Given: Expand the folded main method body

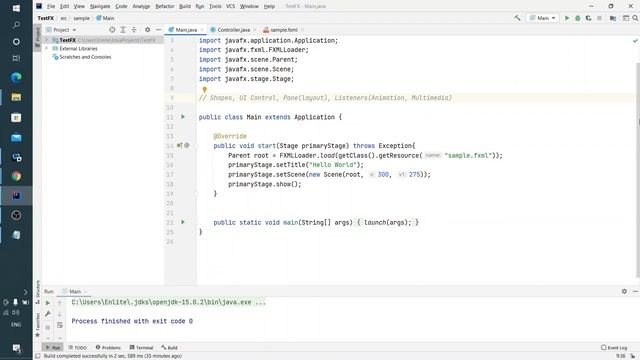Looking at the screenshot, I should (387, 222).
